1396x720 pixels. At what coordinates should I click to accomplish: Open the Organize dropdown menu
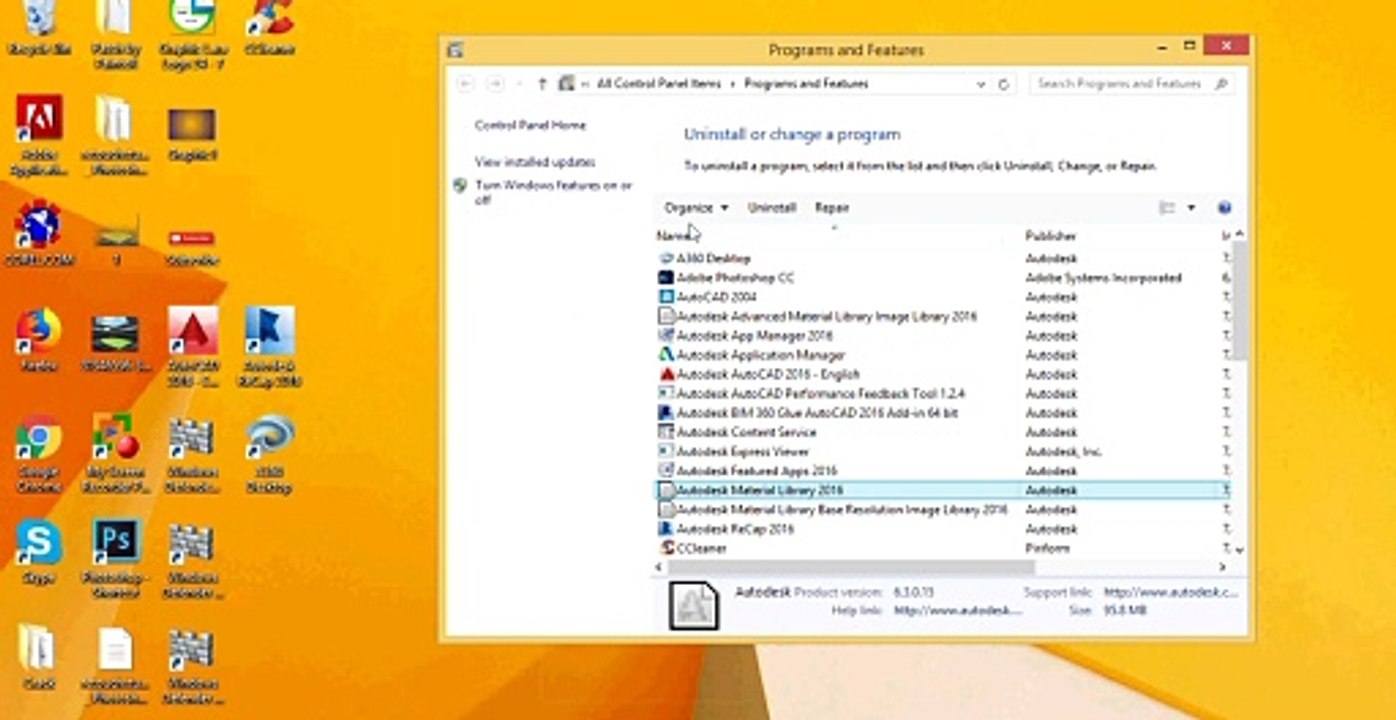coord(697,208)
